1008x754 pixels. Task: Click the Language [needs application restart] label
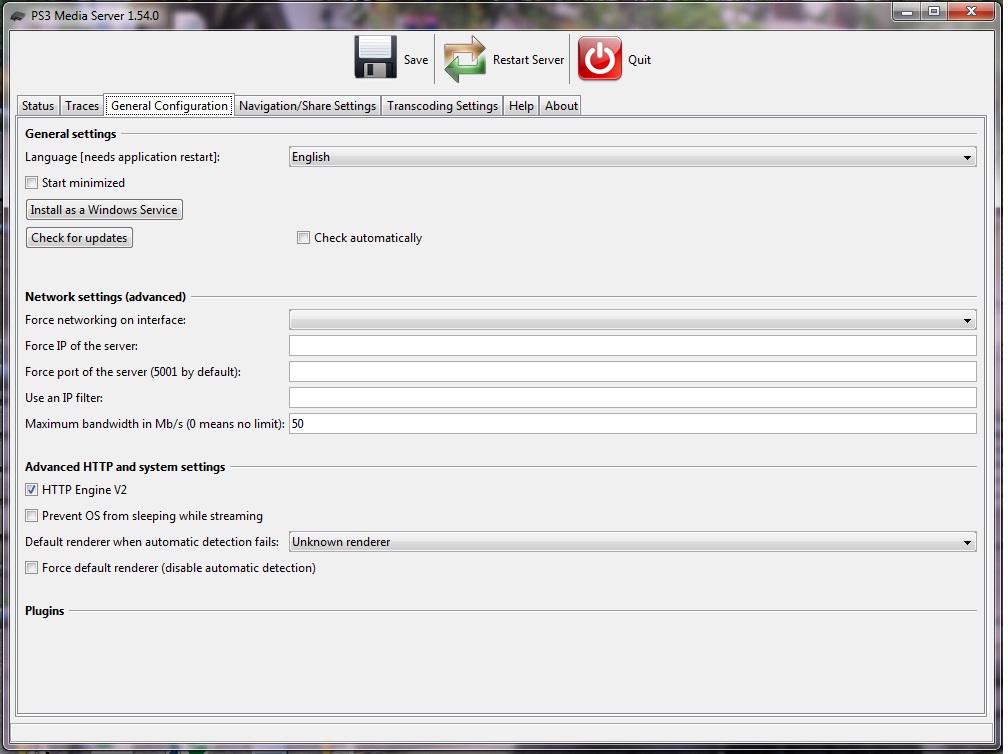click(x=122, y=157)
